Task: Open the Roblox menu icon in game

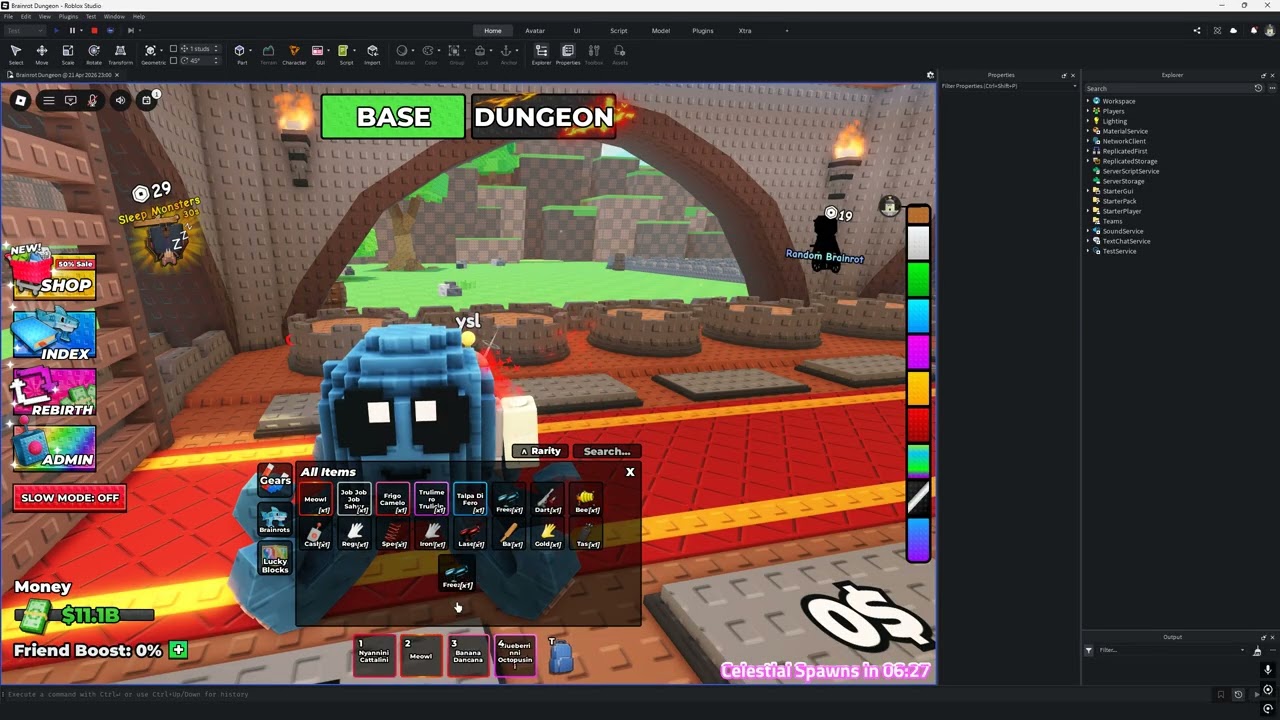Action: [x=20, y=100]
